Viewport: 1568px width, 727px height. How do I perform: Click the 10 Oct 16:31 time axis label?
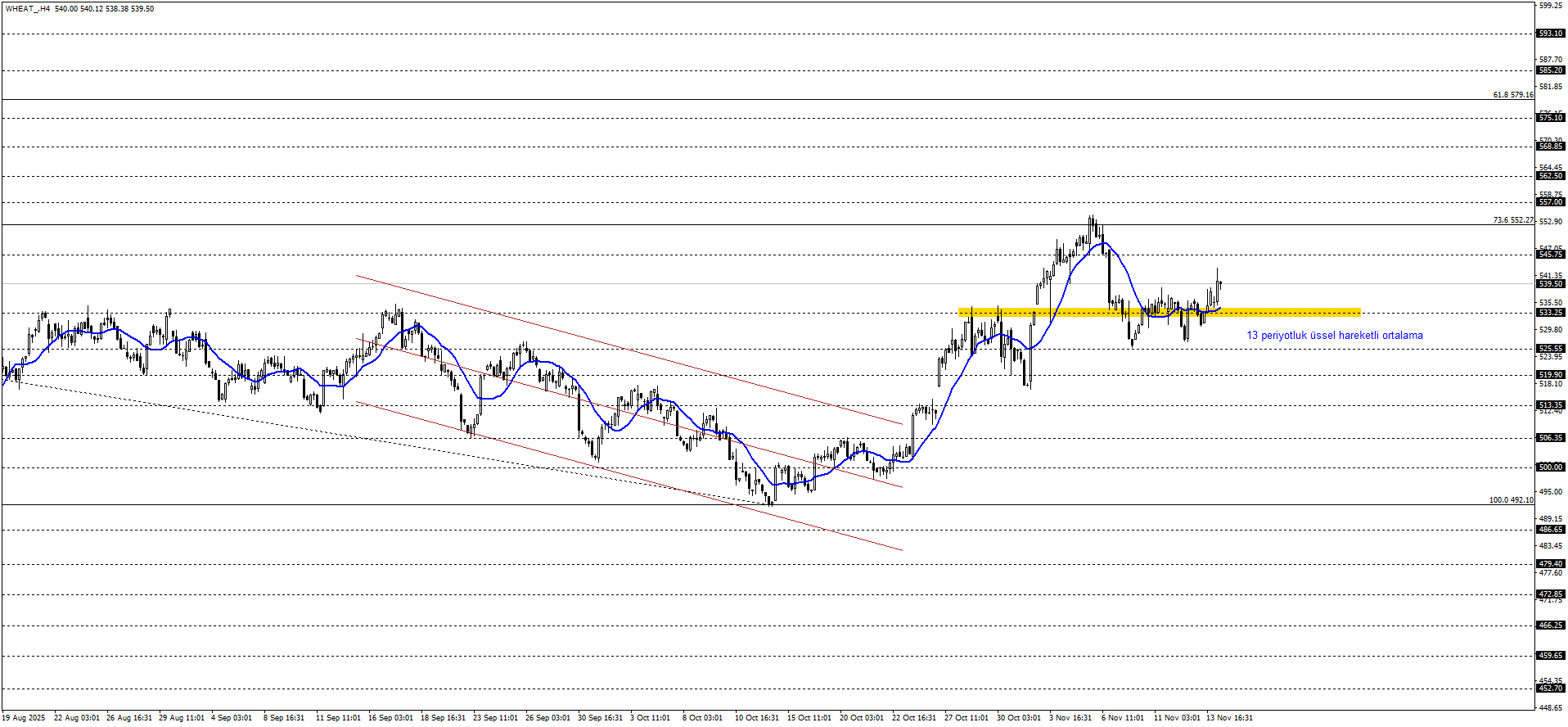coord(757,718)
